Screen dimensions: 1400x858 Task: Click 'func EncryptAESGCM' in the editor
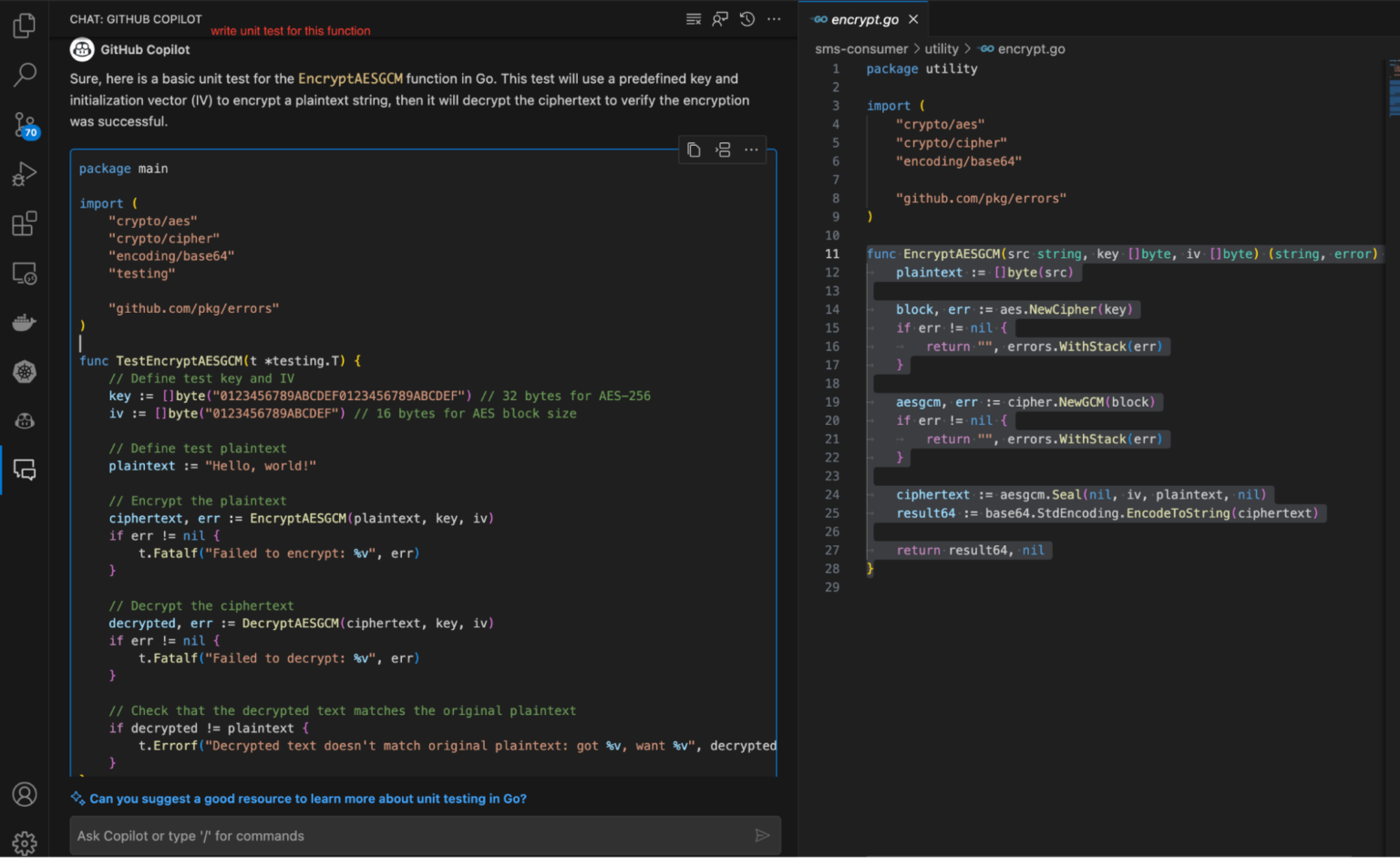[x=932, y=254]
